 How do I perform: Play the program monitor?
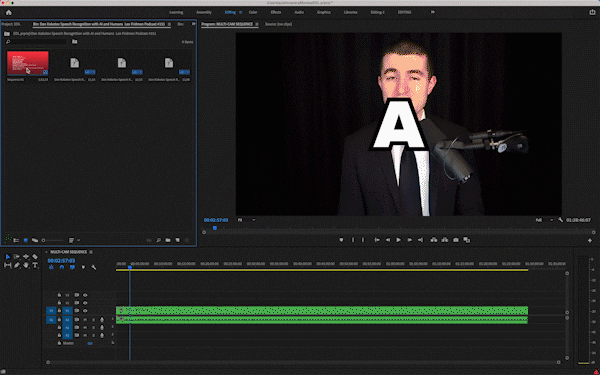pos(398,240)
